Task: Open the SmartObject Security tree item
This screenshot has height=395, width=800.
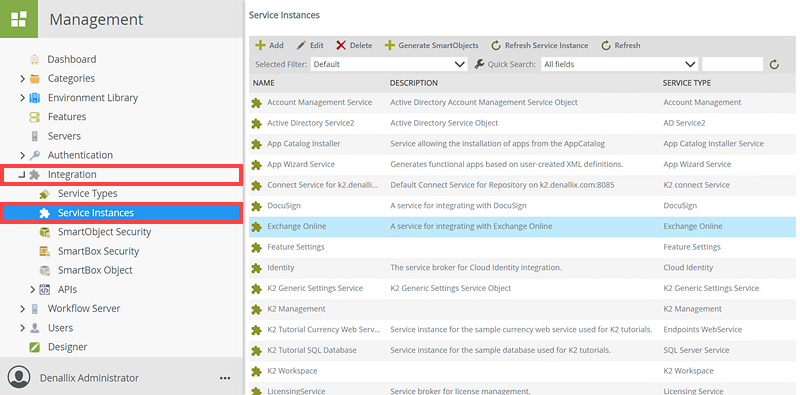Action: [105, 232]
